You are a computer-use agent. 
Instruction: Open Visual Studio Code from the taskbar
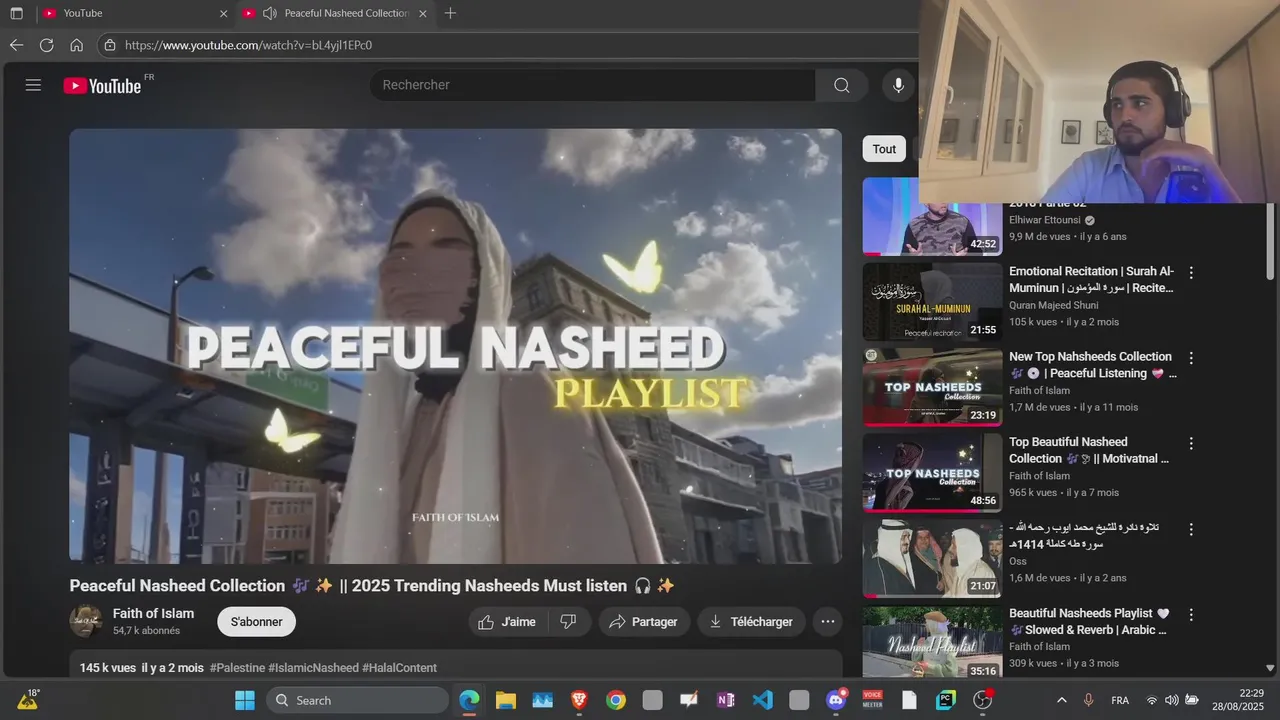pyautogui.click(x=763, y=700)
